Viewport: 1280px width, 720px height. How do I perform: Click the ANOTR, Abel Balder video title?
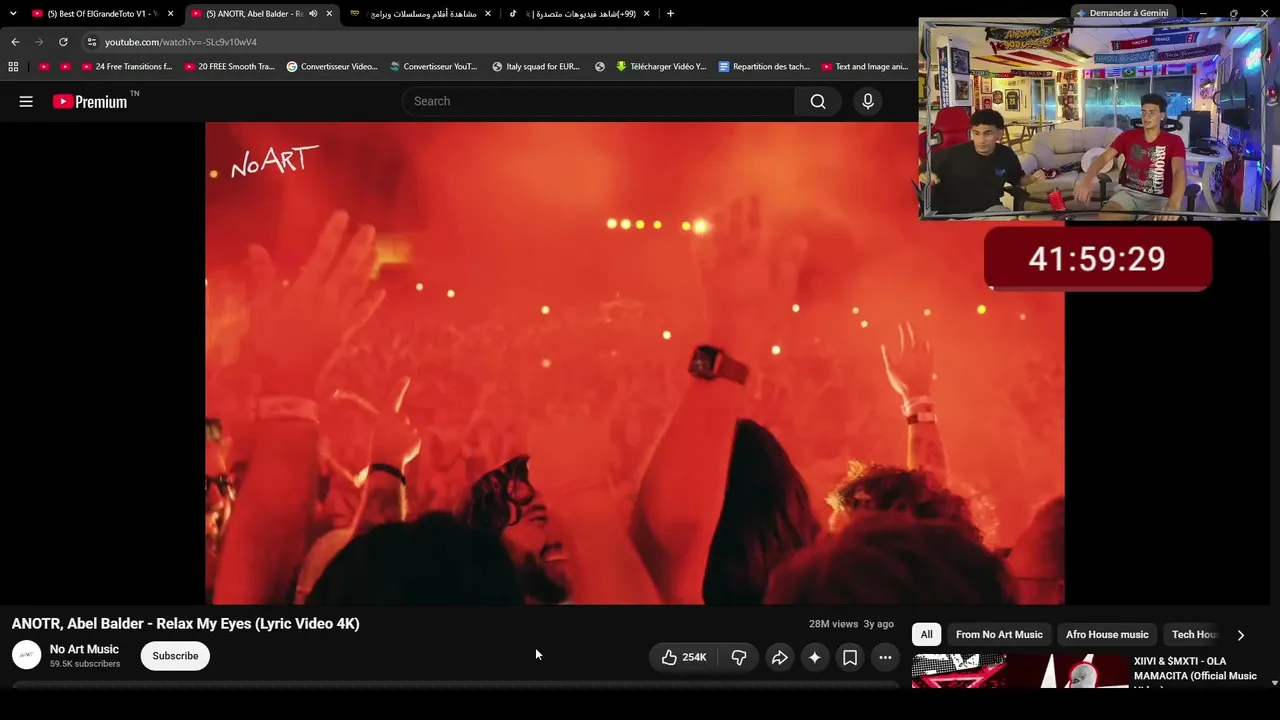point(185,624)
